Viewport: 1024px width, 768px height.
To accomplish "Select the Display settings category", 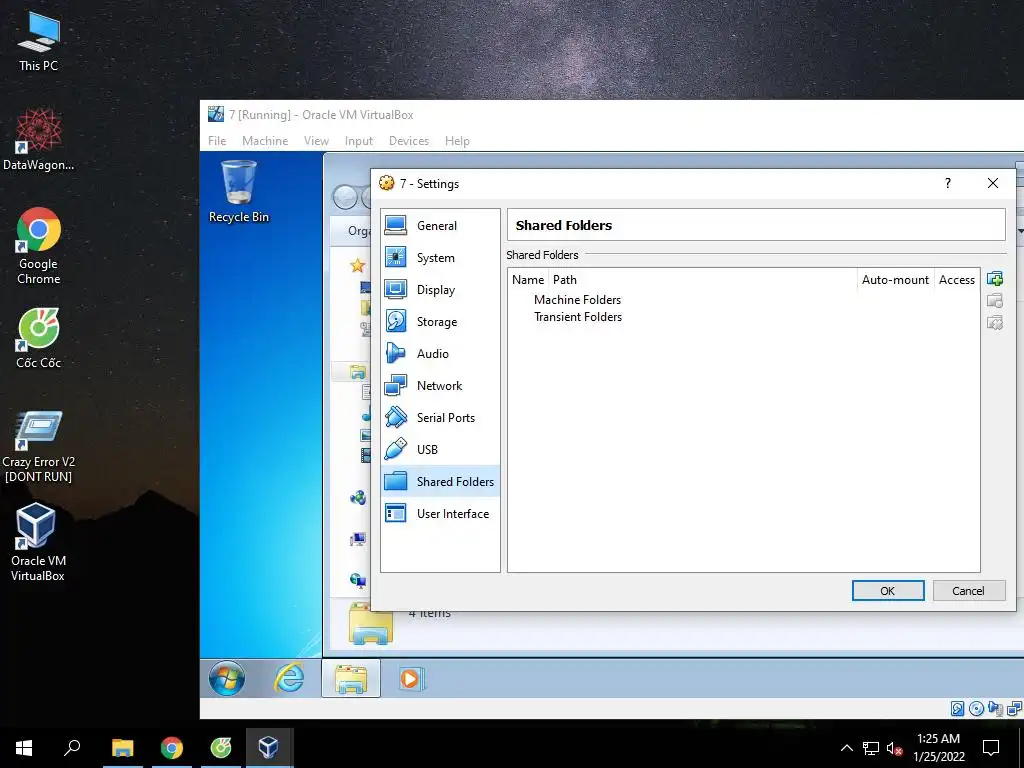I will click(x=440, y=289).
